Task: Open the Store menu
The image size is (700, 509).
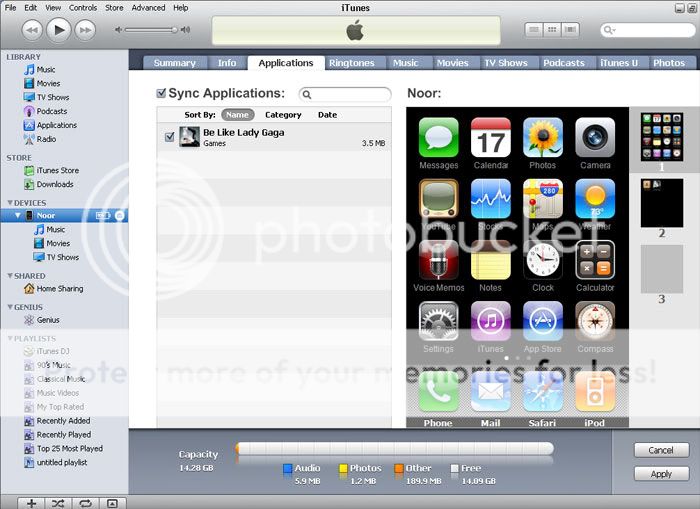Action: (114, 8)
